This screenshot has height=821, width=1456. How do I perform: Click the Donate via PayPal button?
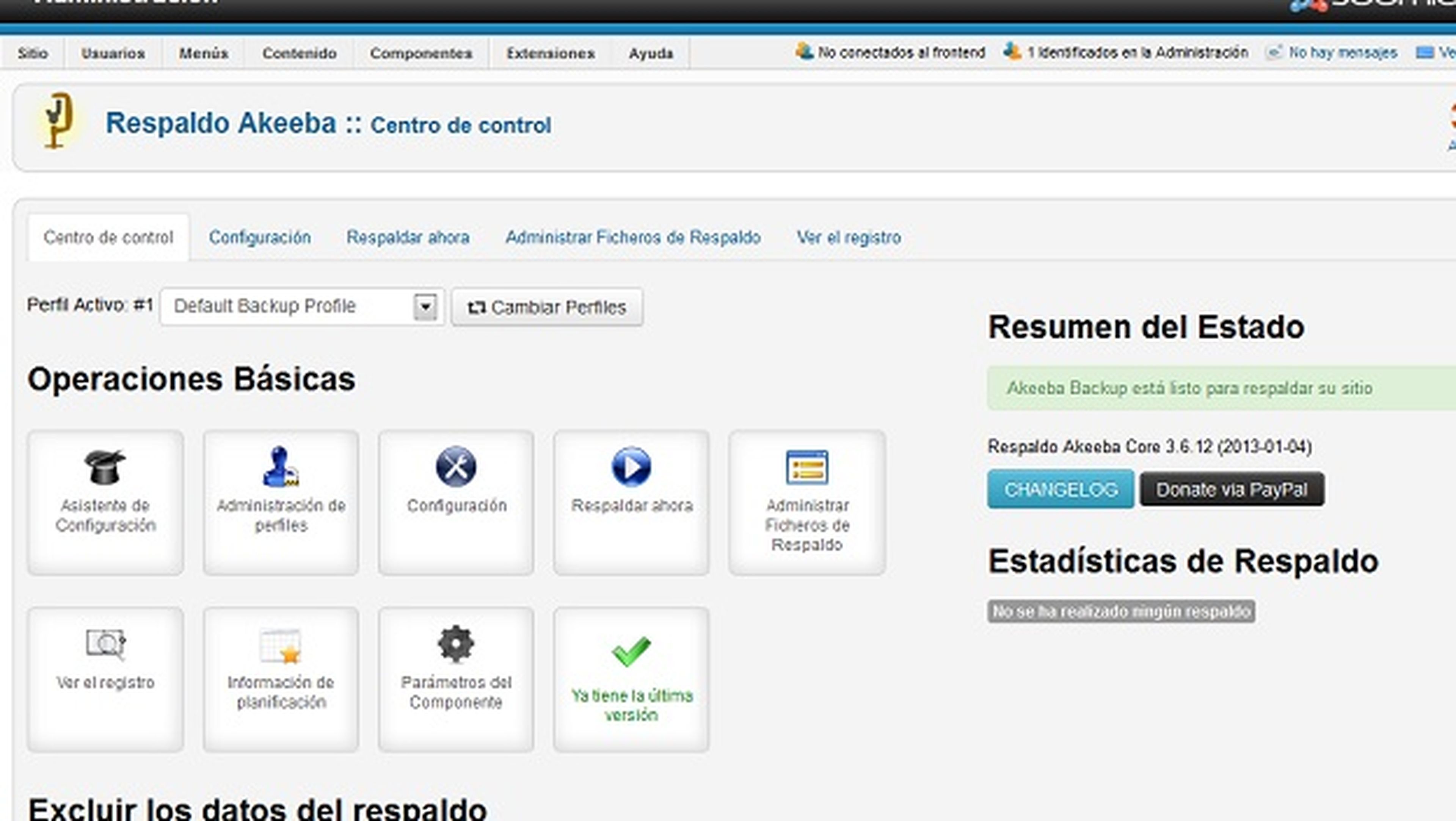pos(1232,489)
